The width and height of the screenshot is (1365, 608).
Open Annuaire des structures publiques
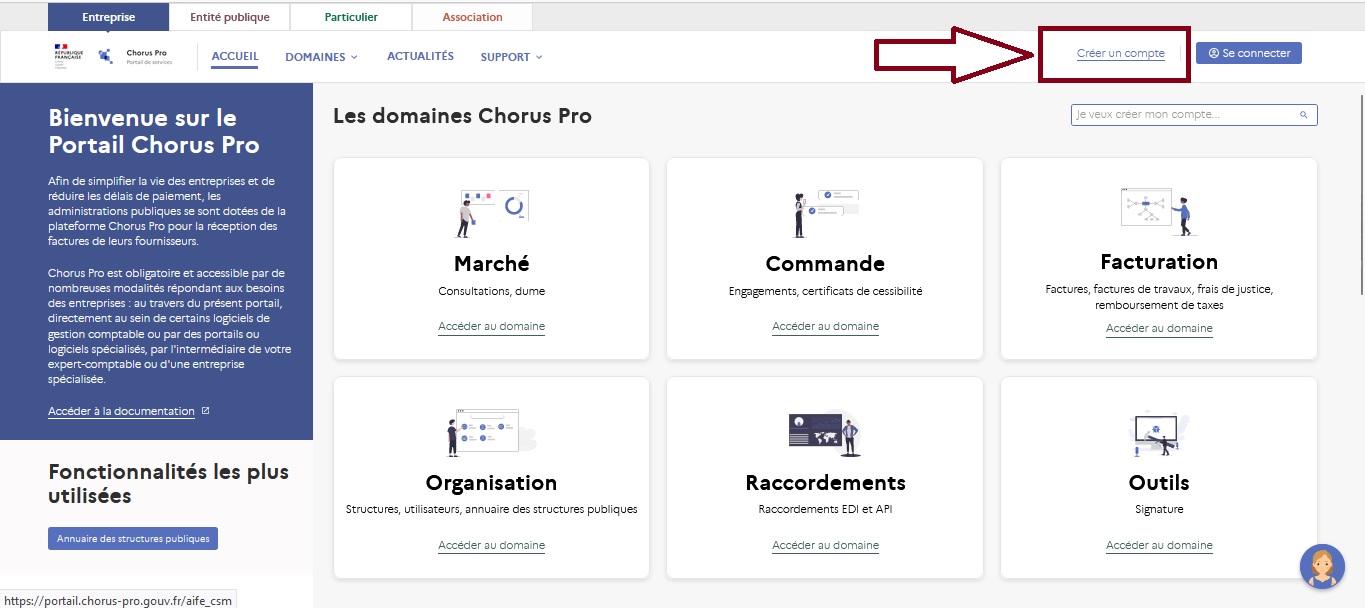(133, 538)
